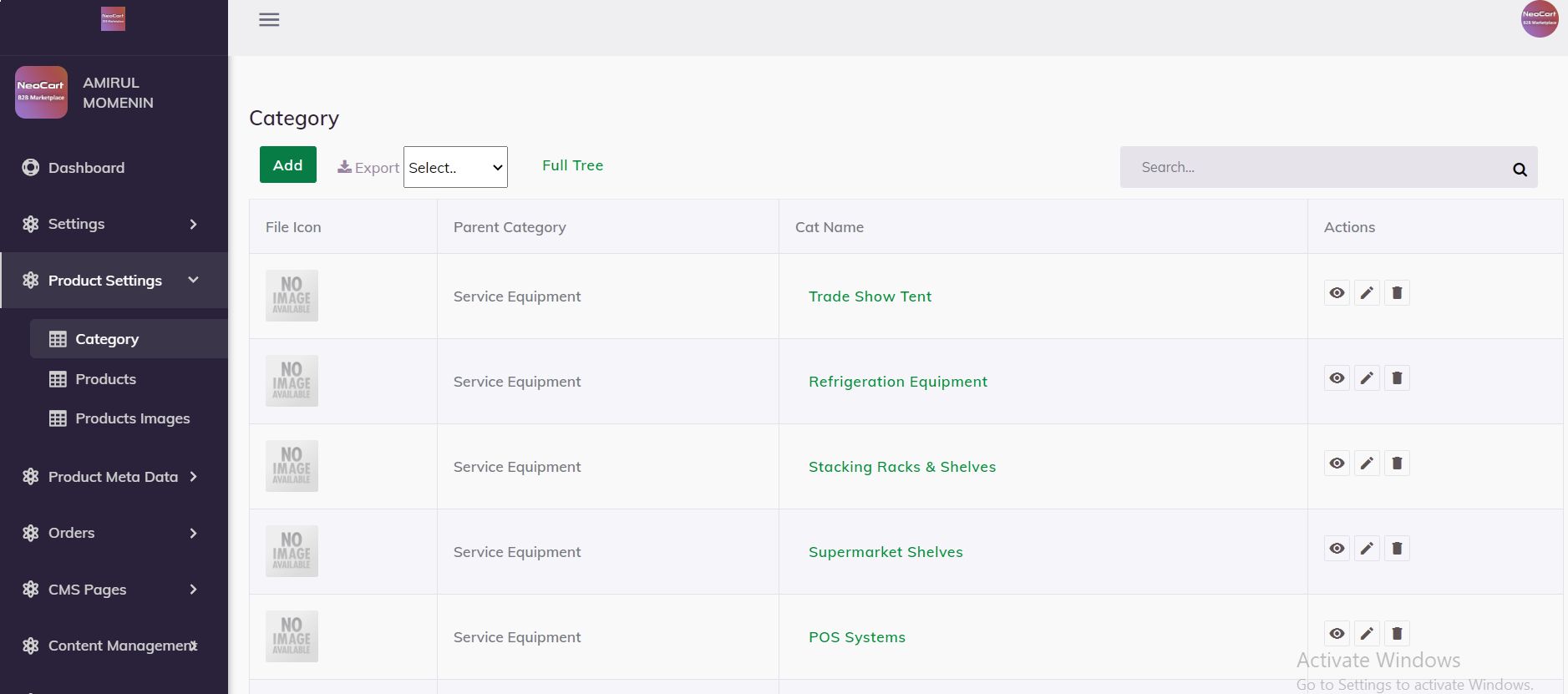
Task: Open Products in the sidebar
Action: point(105,379)
